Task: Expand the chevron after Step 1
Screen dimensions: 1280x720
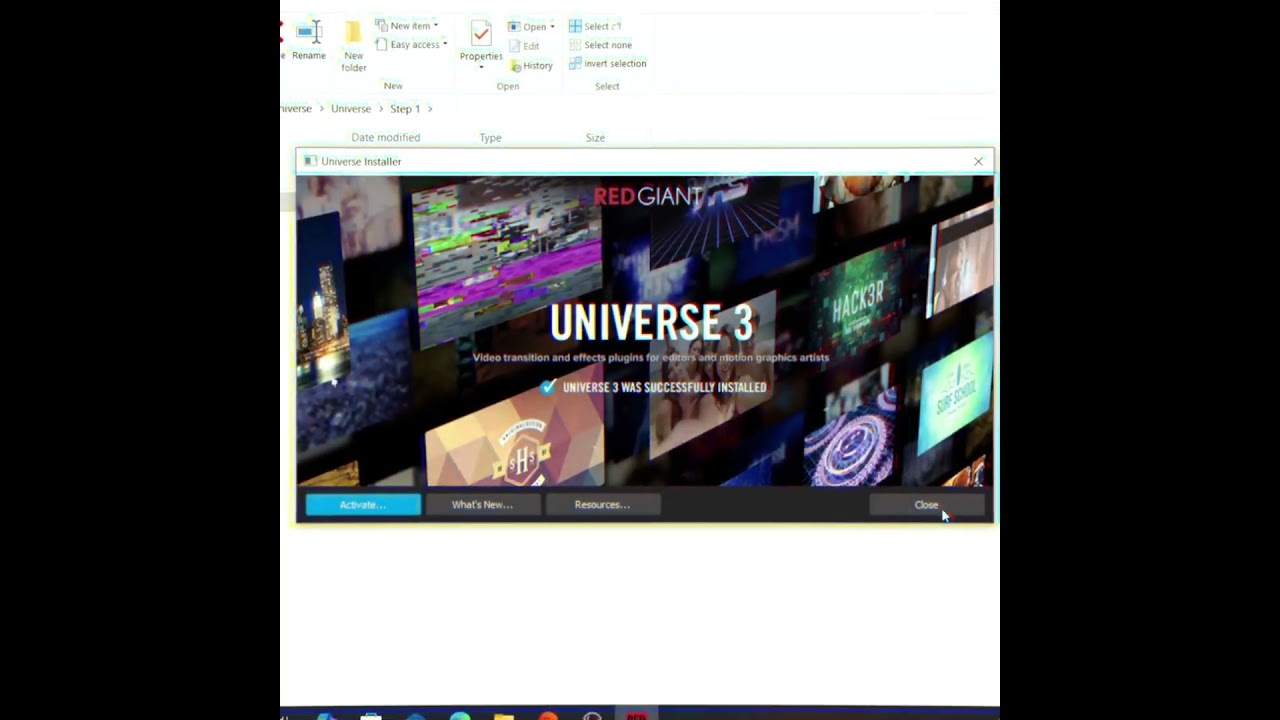Action: pos(430,108)
